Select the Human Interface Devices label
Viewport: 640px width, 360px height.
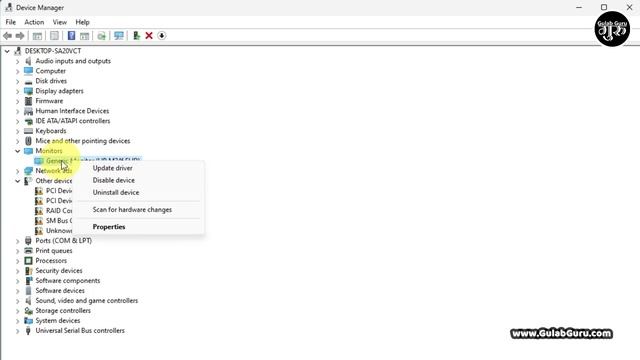pyautogui.click(x=72, y=111)
